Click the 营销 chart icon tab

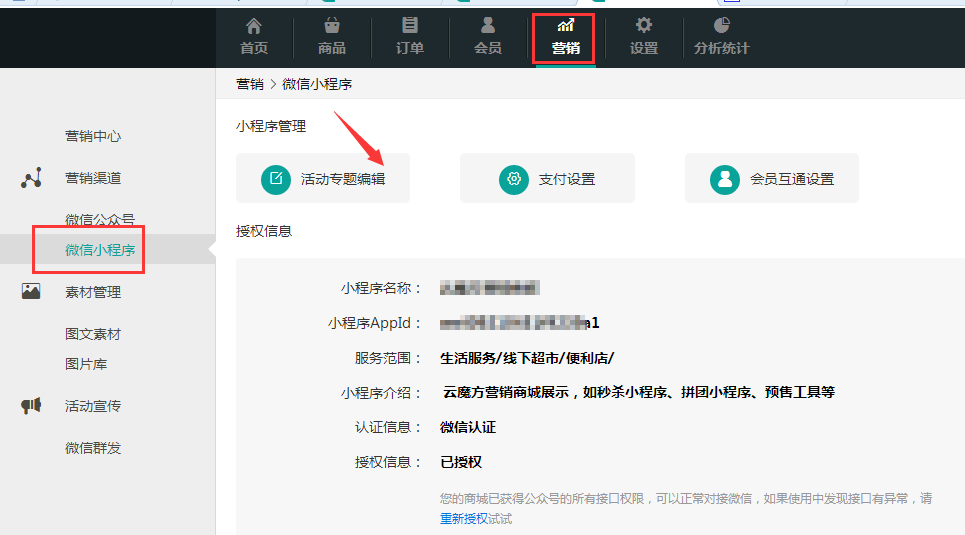pyautogui.click(x=566, y=26)
